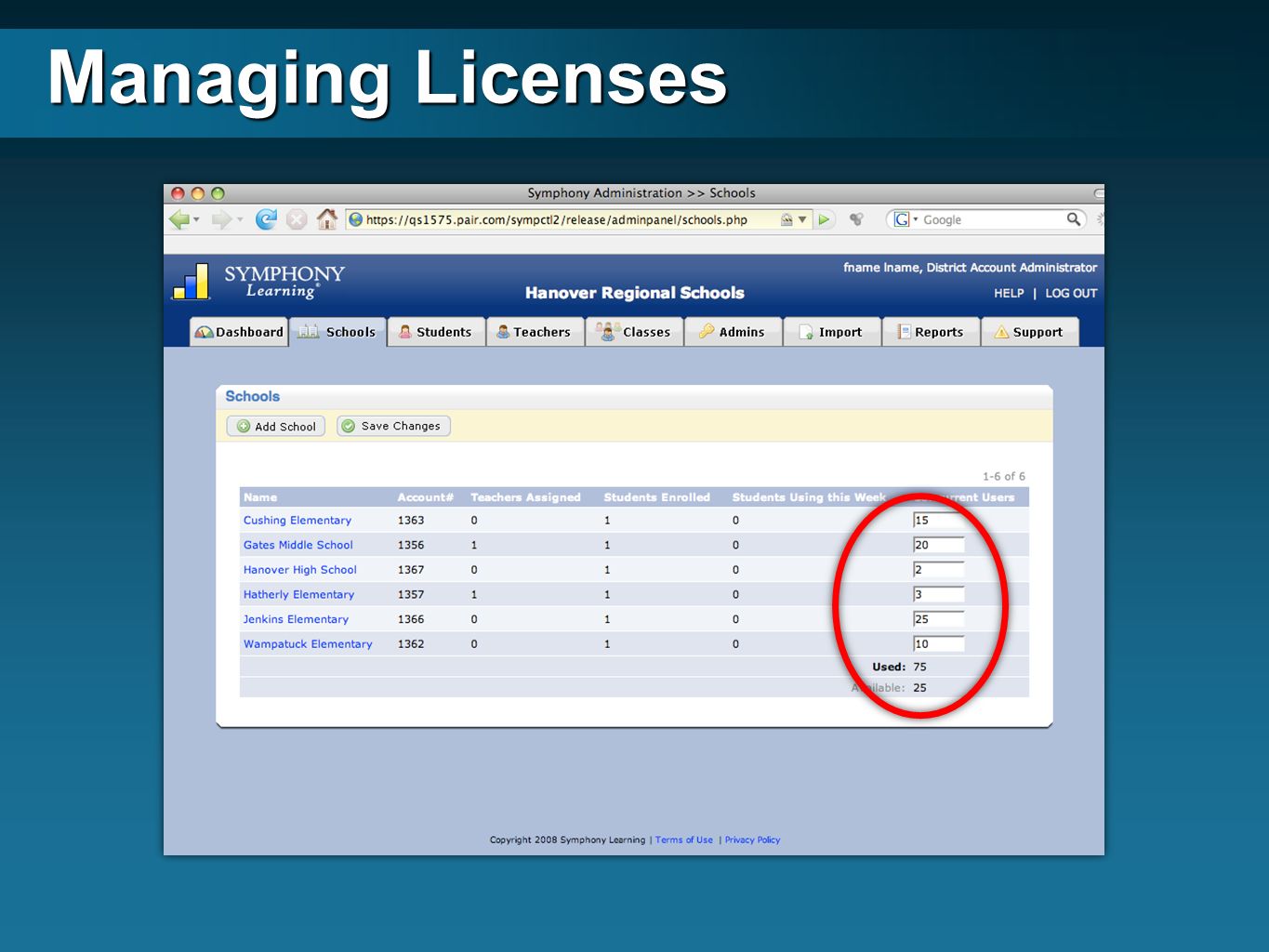Click the Students Enrolled column header
Viewport: 1269px width, 952px height.
click(656, 497)
